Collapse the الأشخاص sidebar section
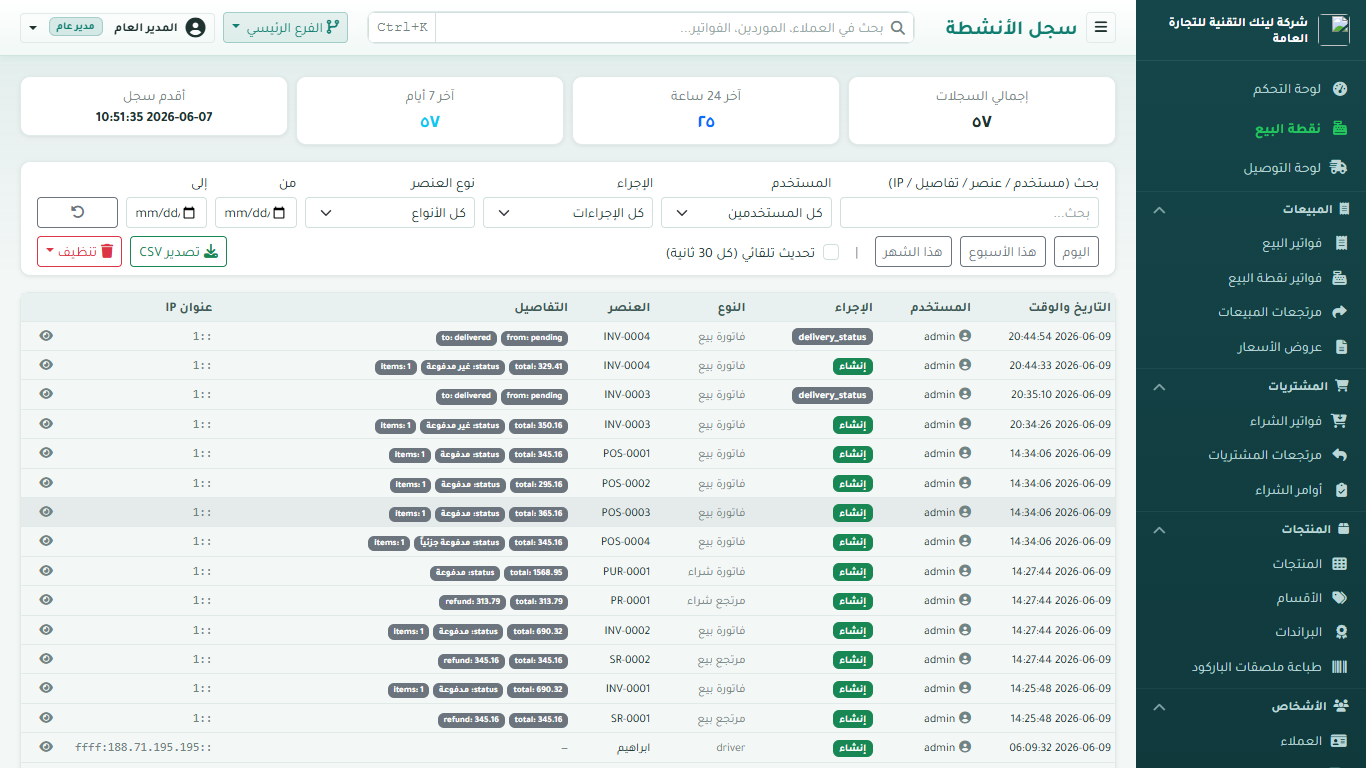Screen dimensions: 1366x768 click(x=1159, y=706)
